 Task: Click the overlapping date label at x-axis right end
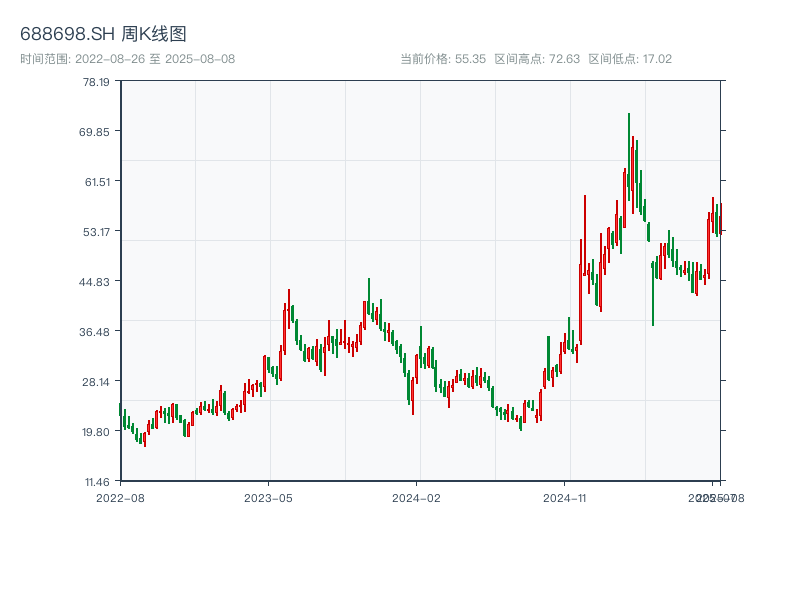tap(714, 497)
